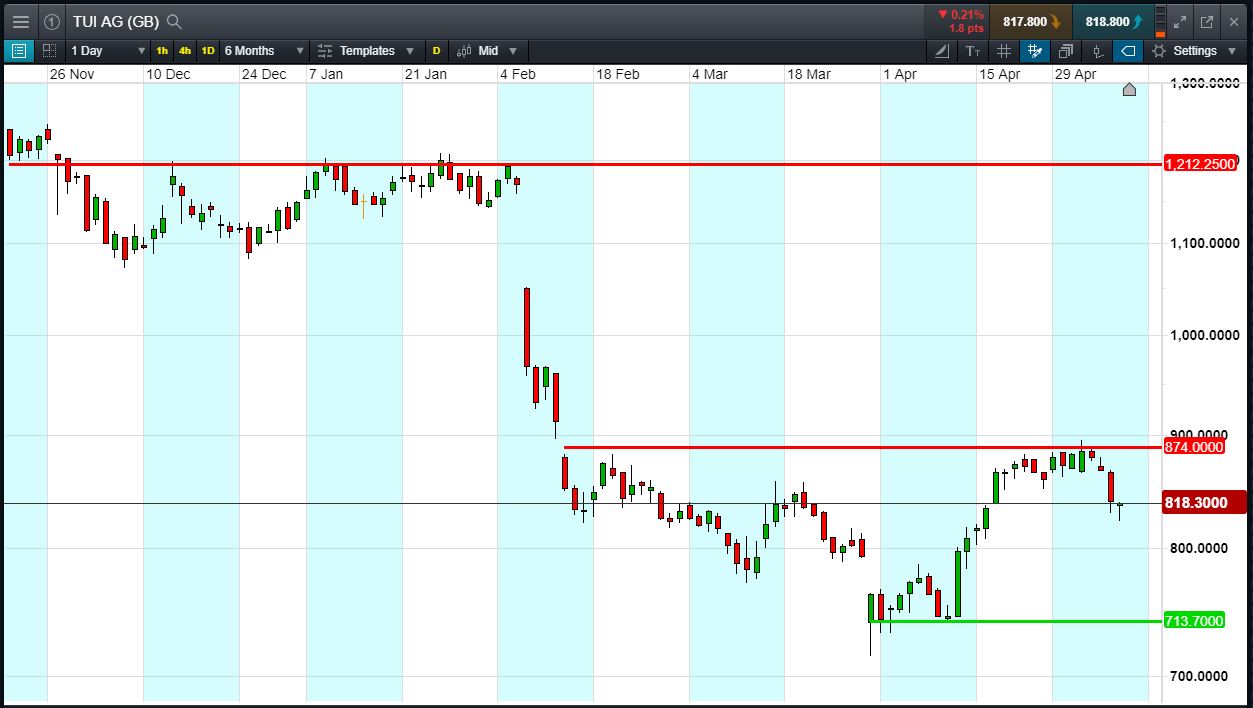Toggle the crosshair grid pin icon
The height and width of the screenshot is (708, 1253).
coord(1035,50)
